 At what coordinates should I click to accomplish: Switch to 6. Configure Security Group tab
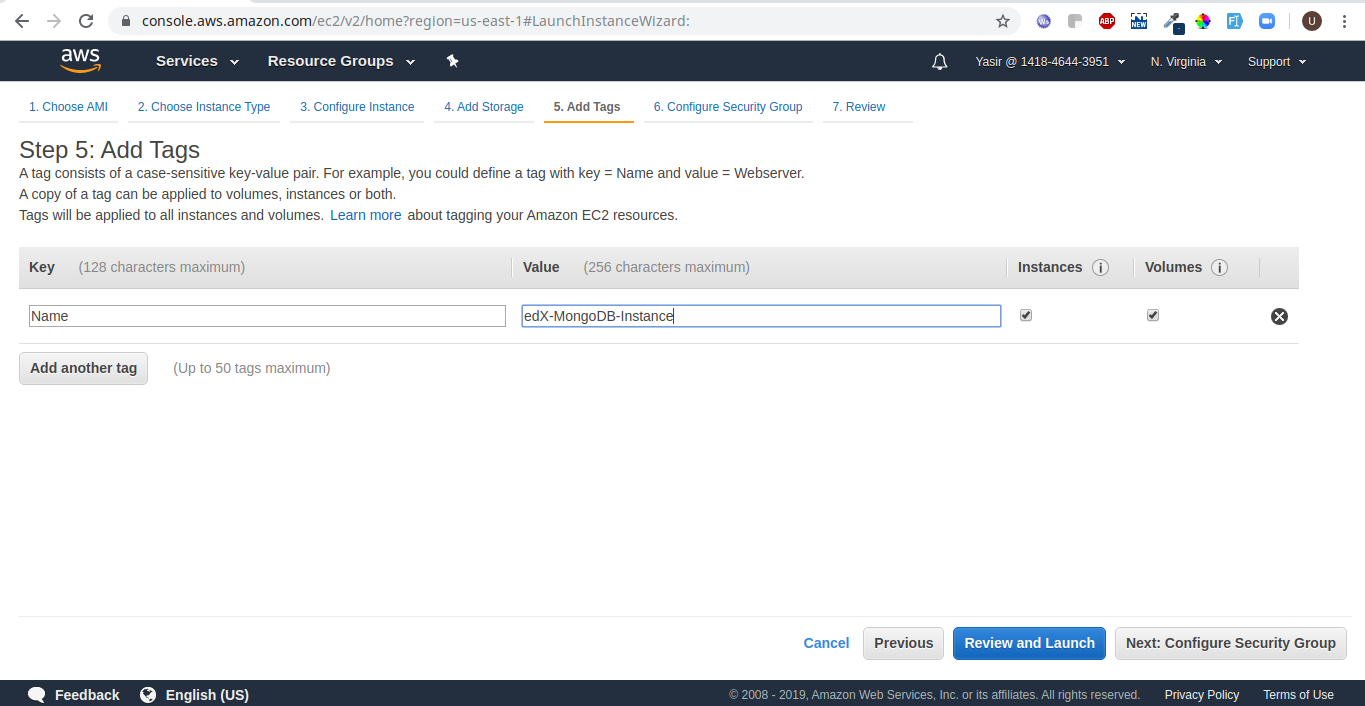click(x=728, y=107)
